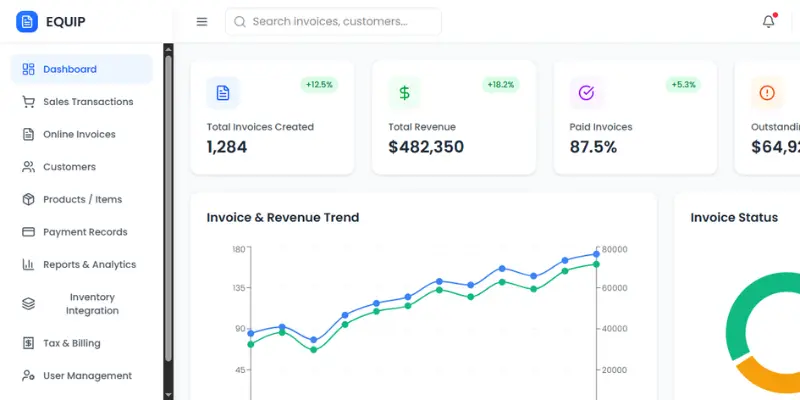Click the Payment Records card icon

click(28, 232)
